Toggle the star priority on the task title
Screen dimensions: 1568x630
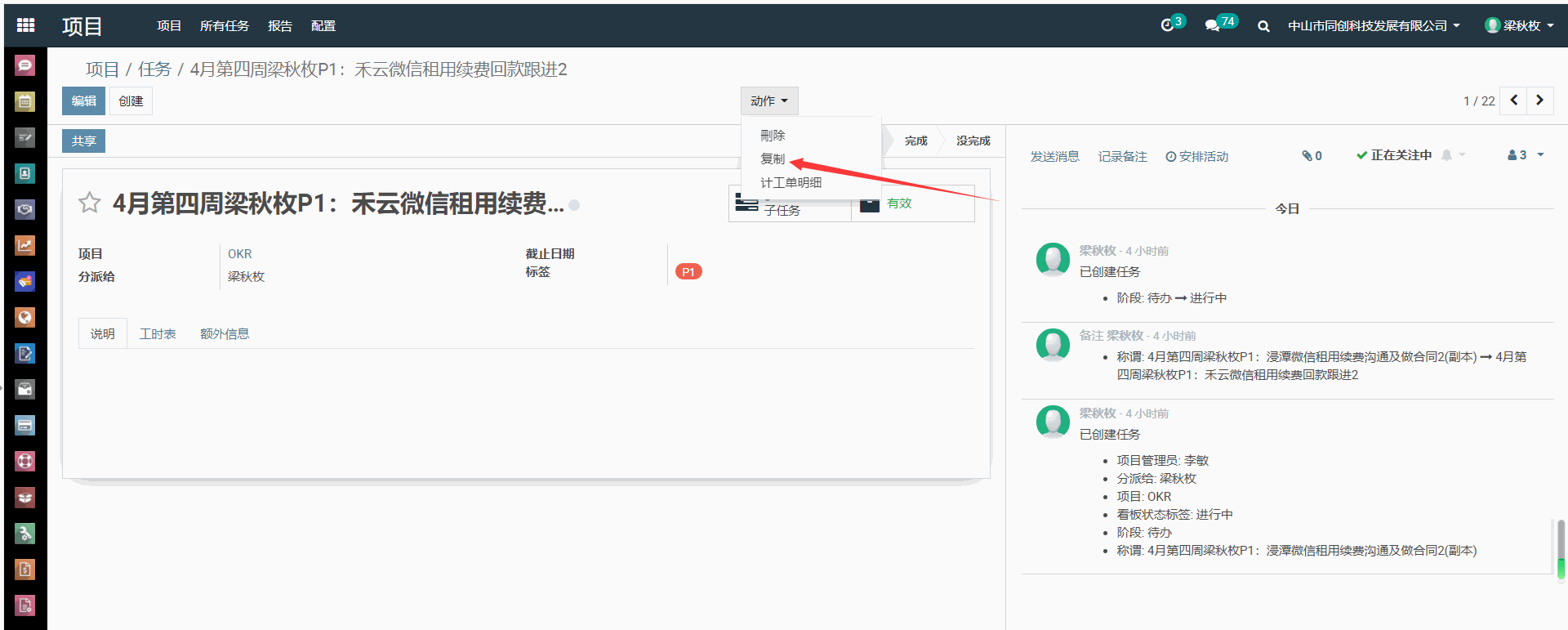(x=90, y=203)
